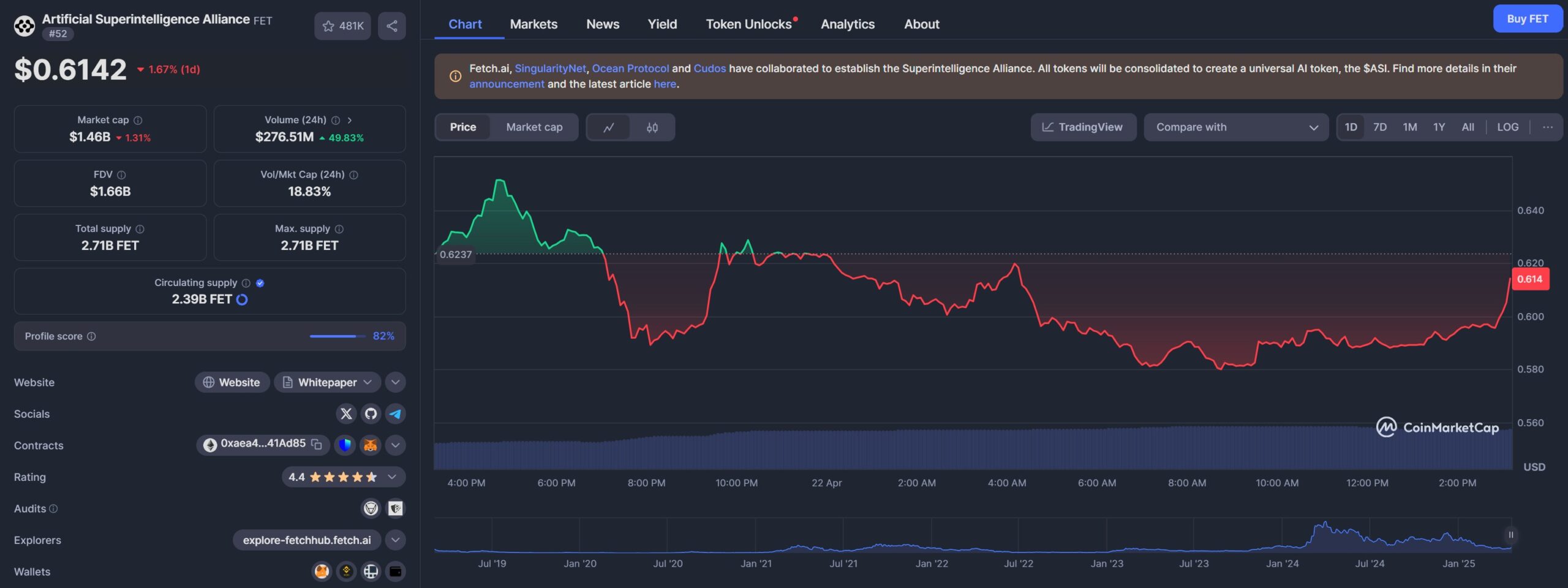Select the 7D chart range
This screenshot has height=588, width=1568.
click(x=1380, y=127)
